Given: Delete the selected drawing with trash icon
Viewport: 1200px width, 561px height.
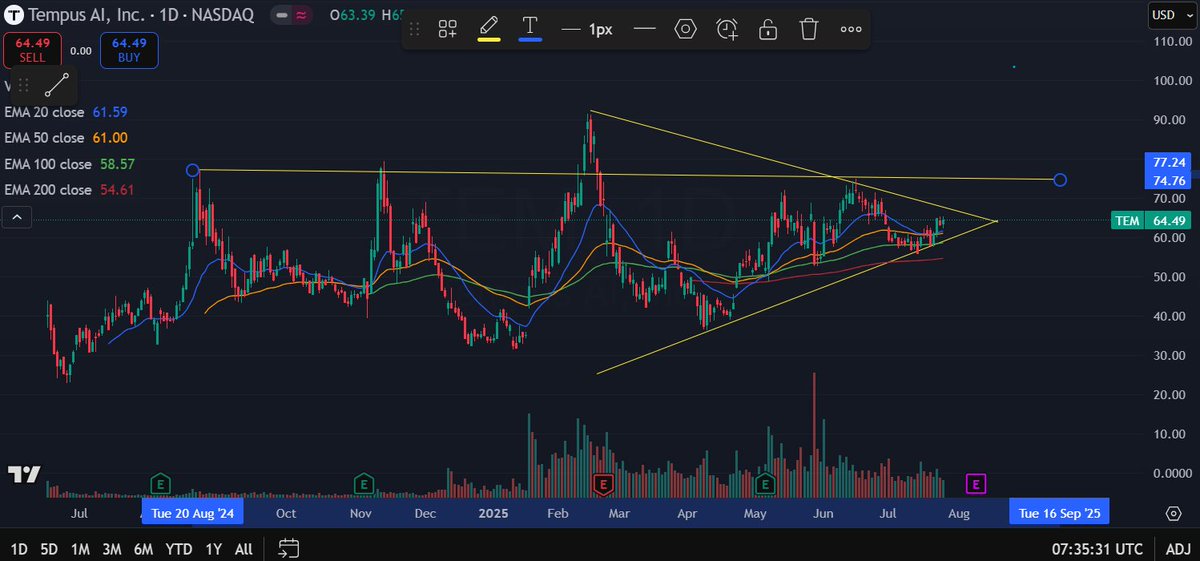Looking at the screenshot, I should coord(809,29).
